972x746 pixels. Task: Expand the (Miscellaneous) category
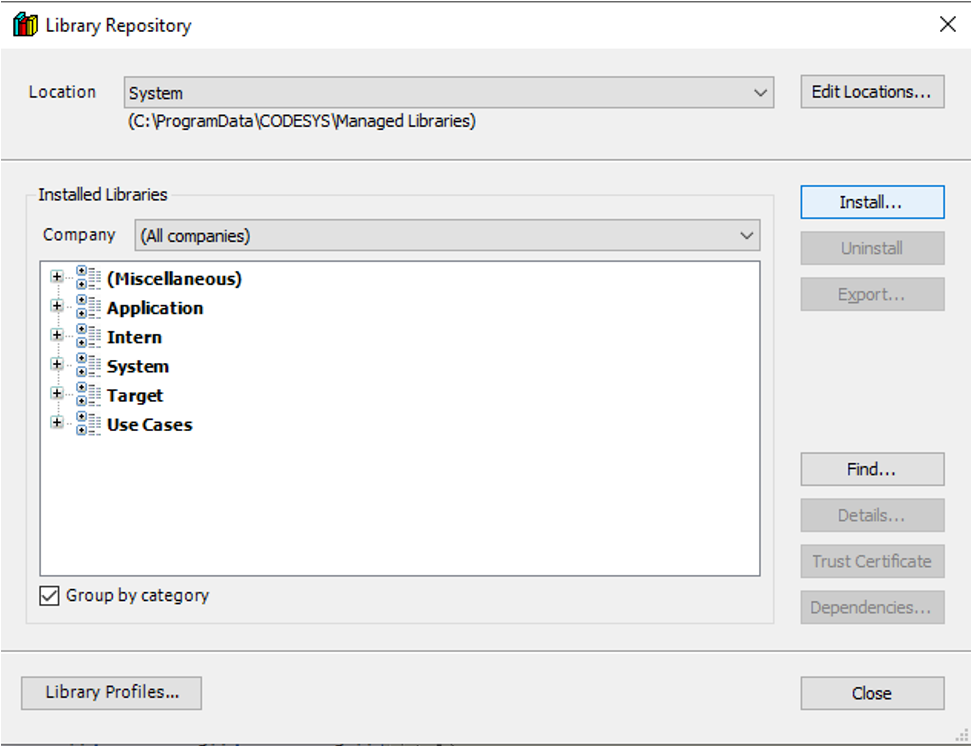[x=57, y=277]
